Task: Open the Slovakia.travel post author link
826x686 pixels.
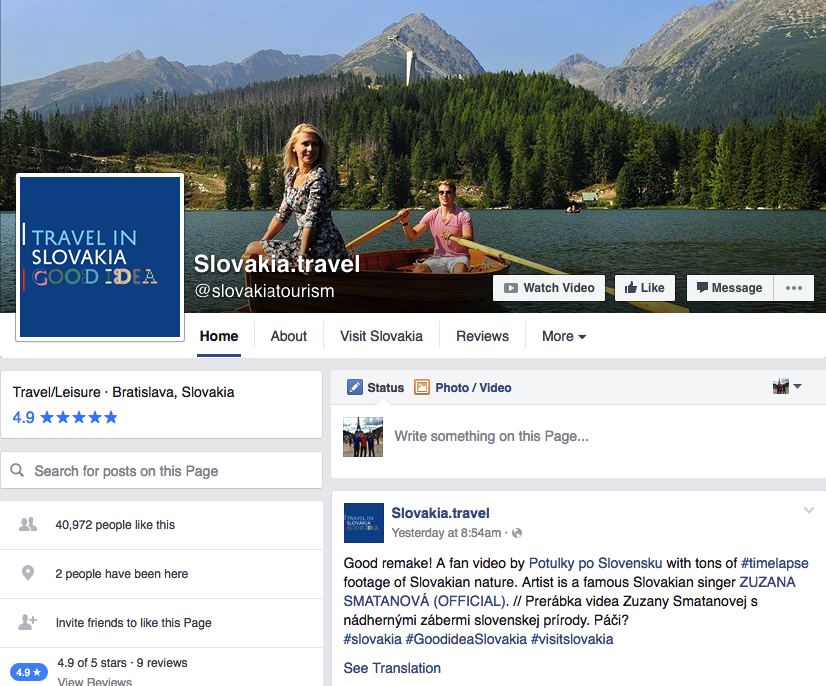Action: (440, 513)
